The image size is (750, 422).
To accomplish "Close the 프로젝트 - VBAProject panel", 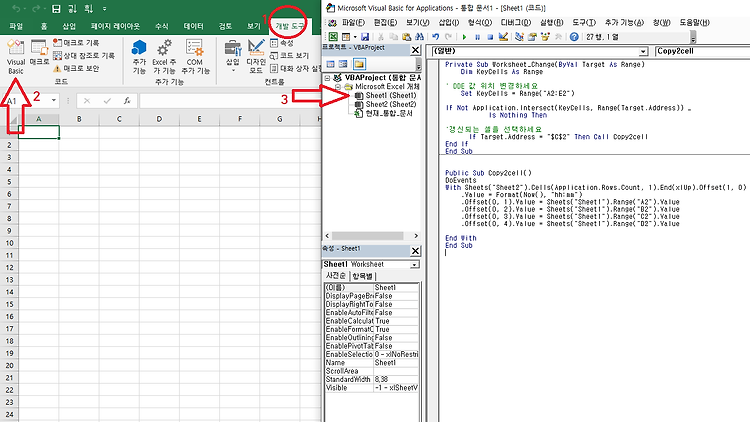I will pyautogui.click(x=416, y=50).
